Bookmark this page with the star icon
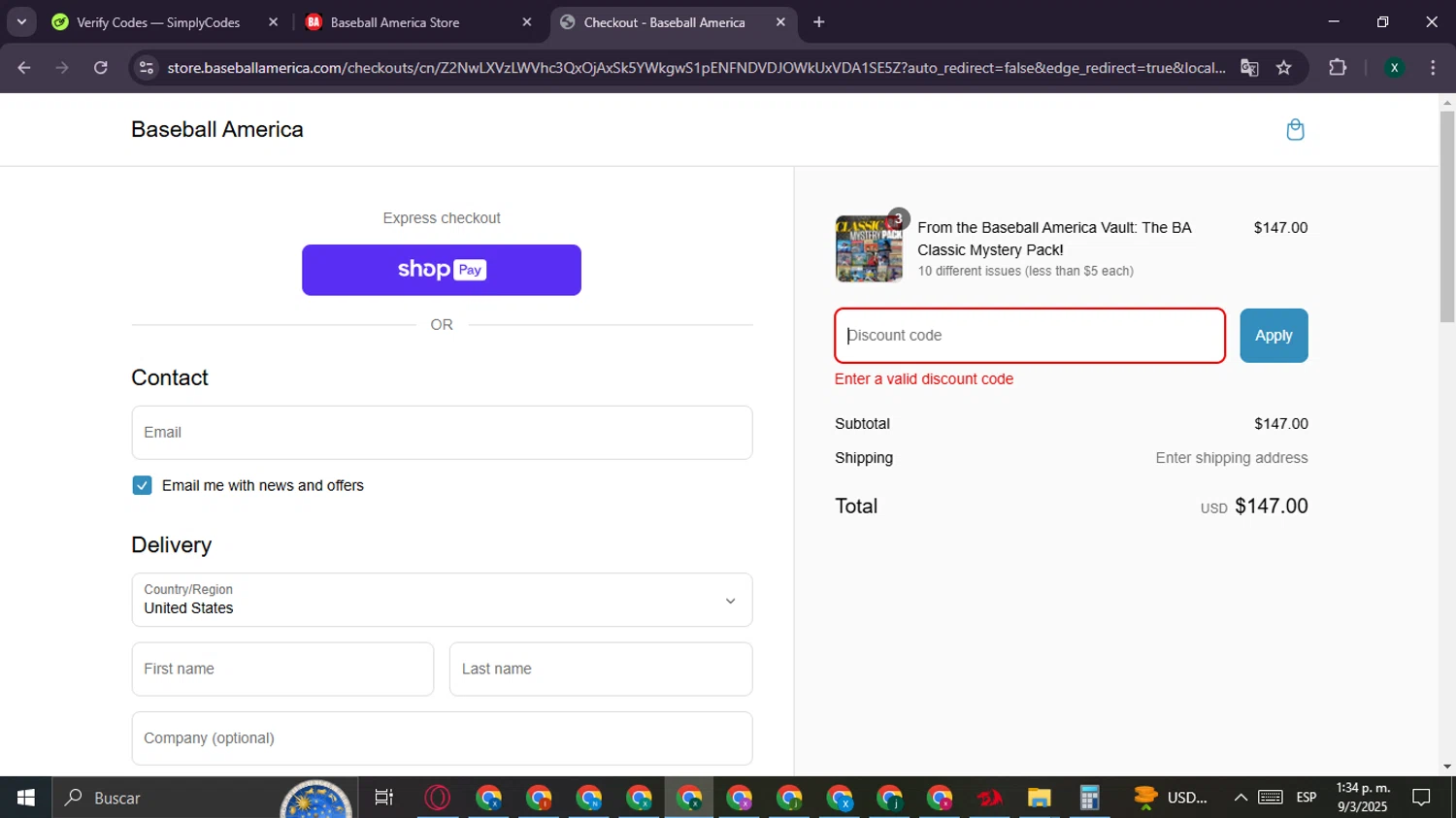 pos(1284,68)
